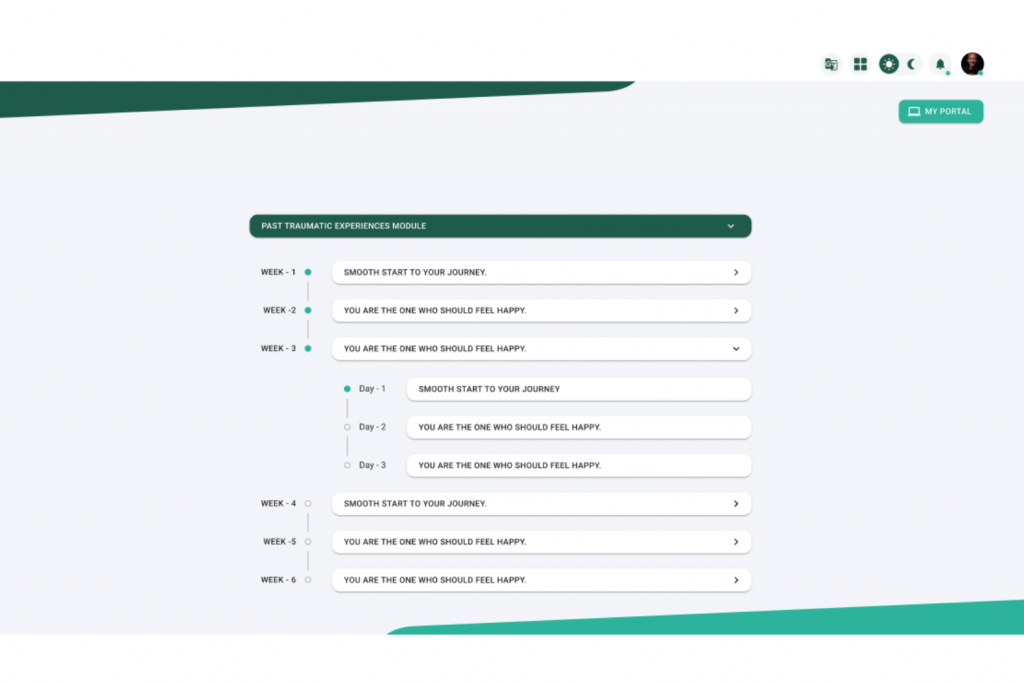Click Week 6 empty timeline dot
1024x683 pixels.
click(x=308, y=580)
